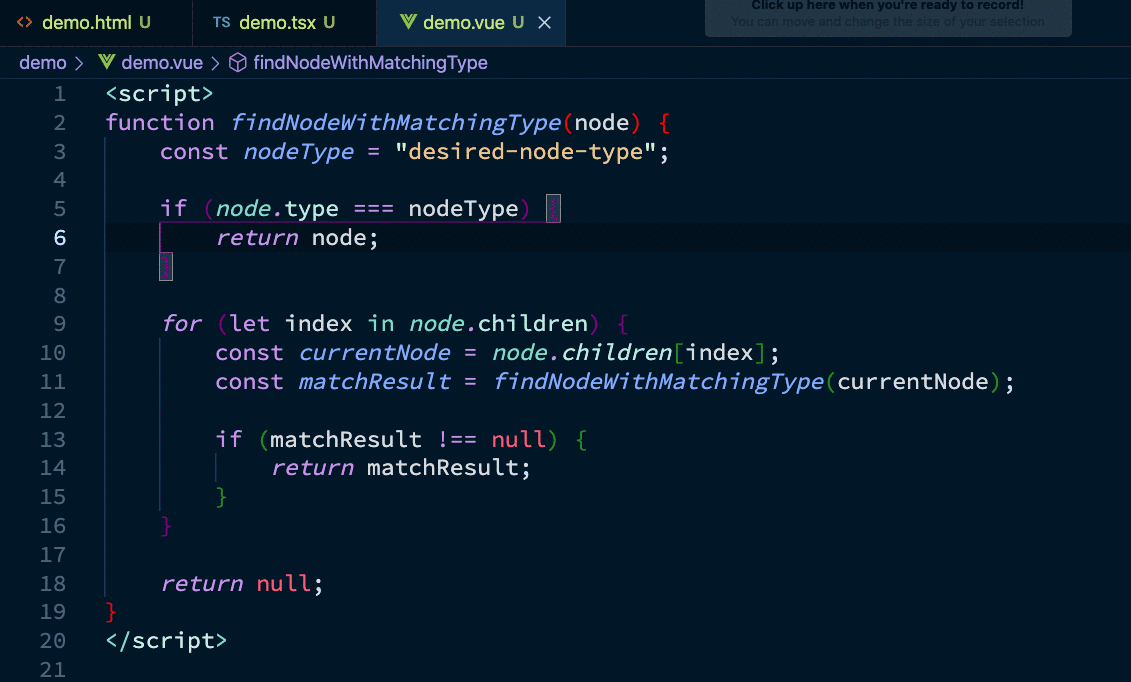Click the TS icon on demo.tsx tab
1131x682 pixels.
tap(221, 22)
